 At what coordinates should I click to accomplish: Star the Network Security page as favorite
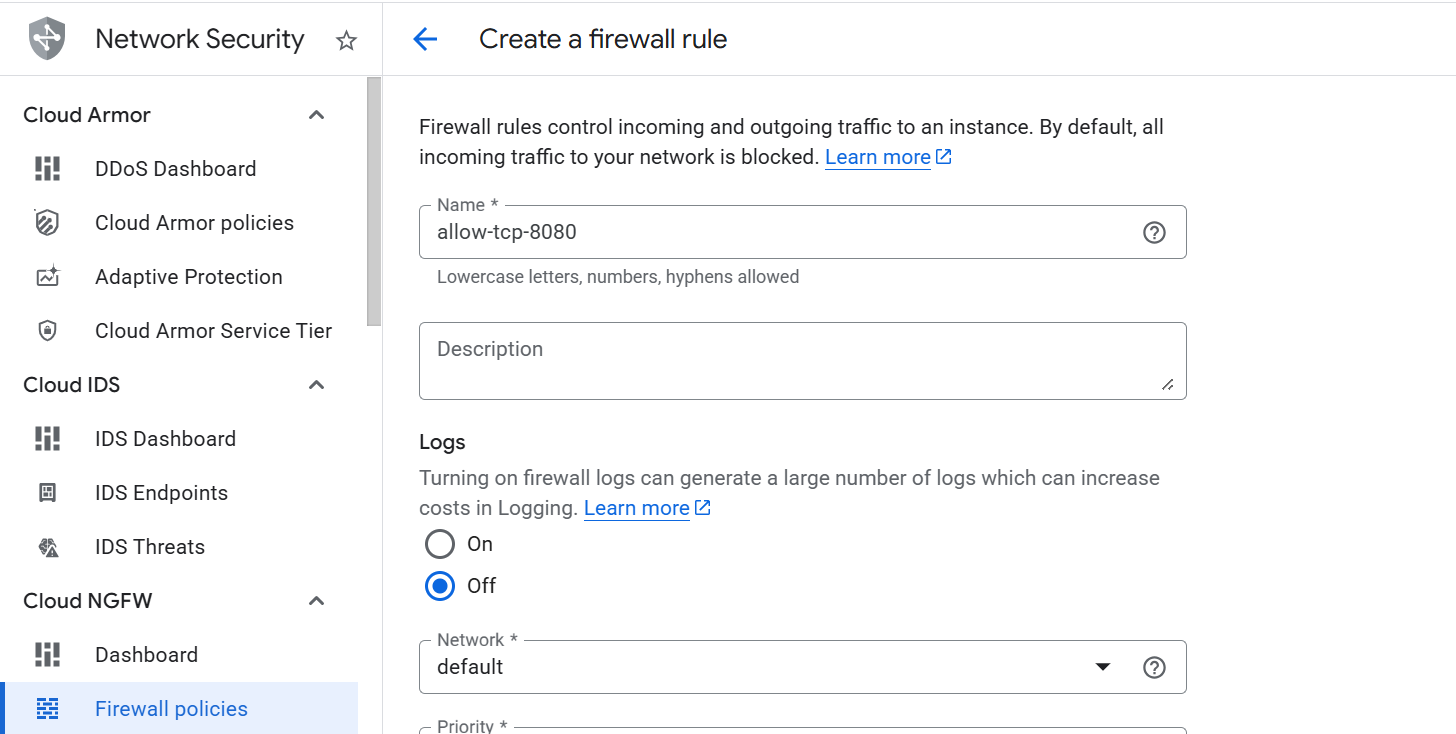click(x=345, y=41)
